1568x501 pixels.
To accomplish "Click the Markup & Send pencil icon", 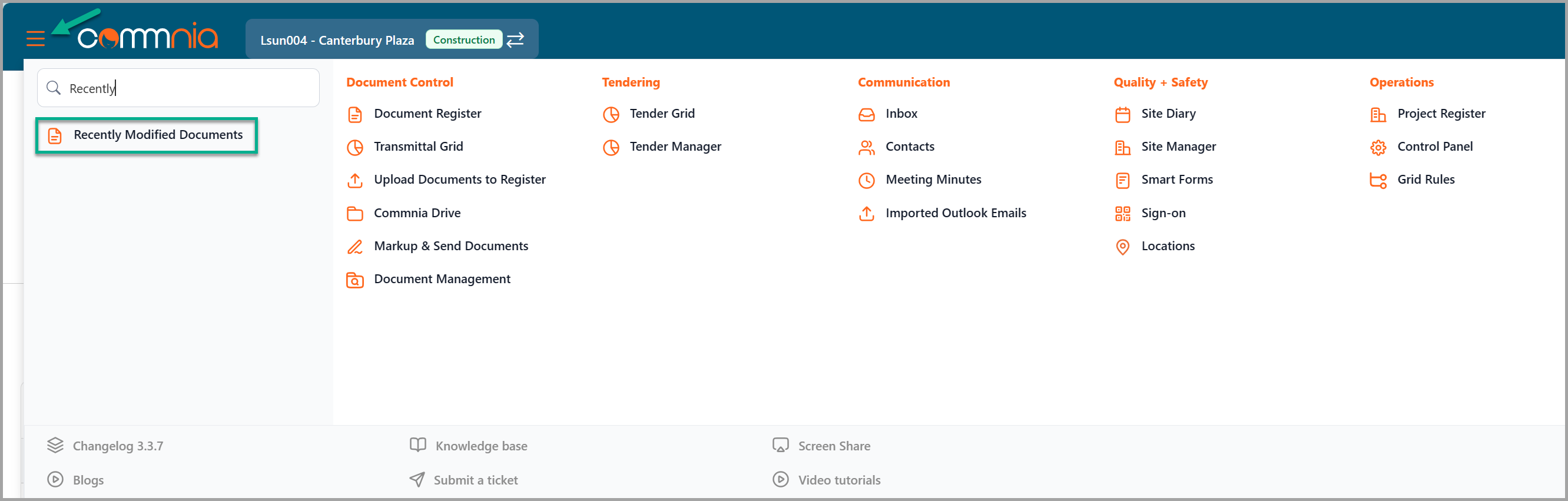I will pyautogui.click(x=355, y=247).
